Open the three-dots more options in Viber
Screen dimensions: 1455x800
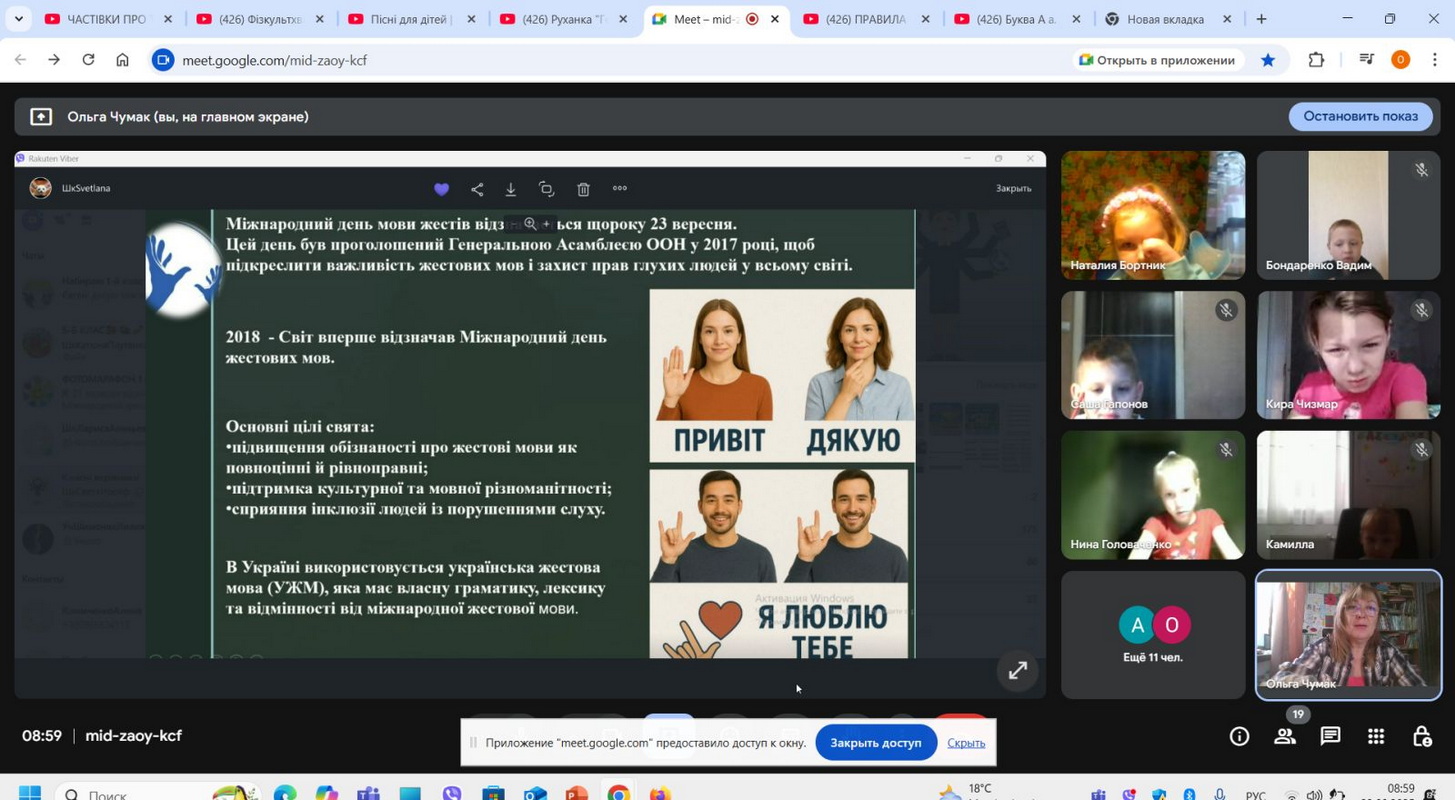tap(620, 189)
